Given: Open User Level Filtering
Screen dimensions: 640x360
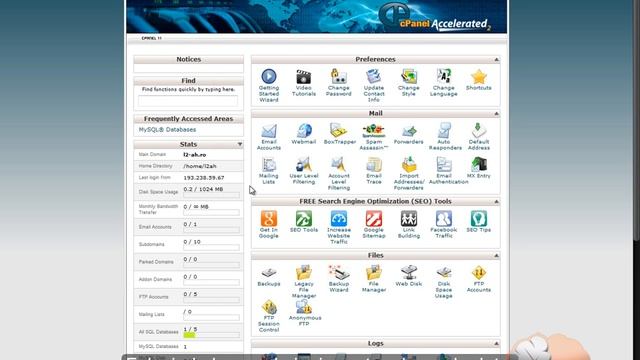Looking at the screenshot, I should click(304, 165).
